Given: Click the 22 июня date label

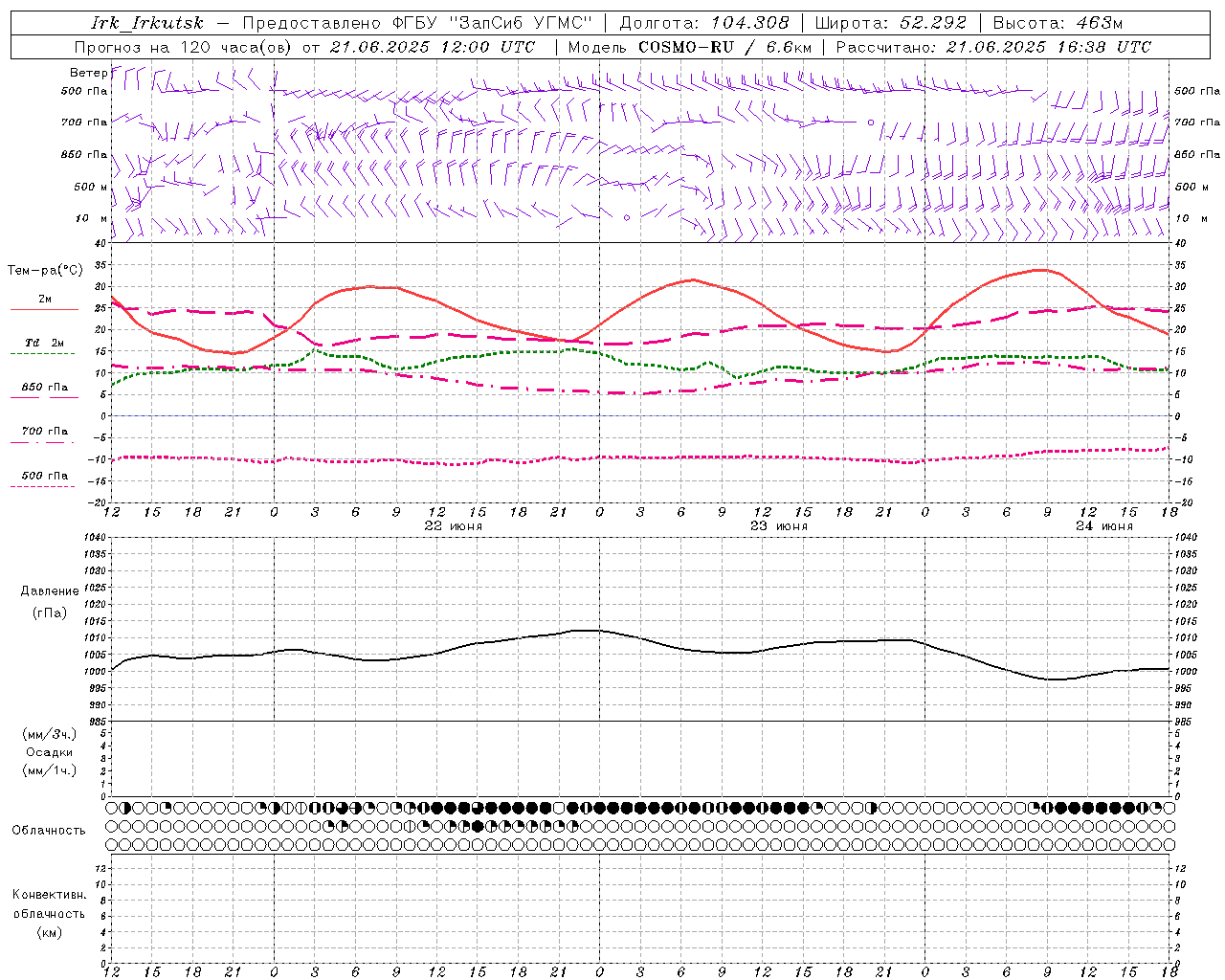Looking at the screenshot, I should 454,526.
